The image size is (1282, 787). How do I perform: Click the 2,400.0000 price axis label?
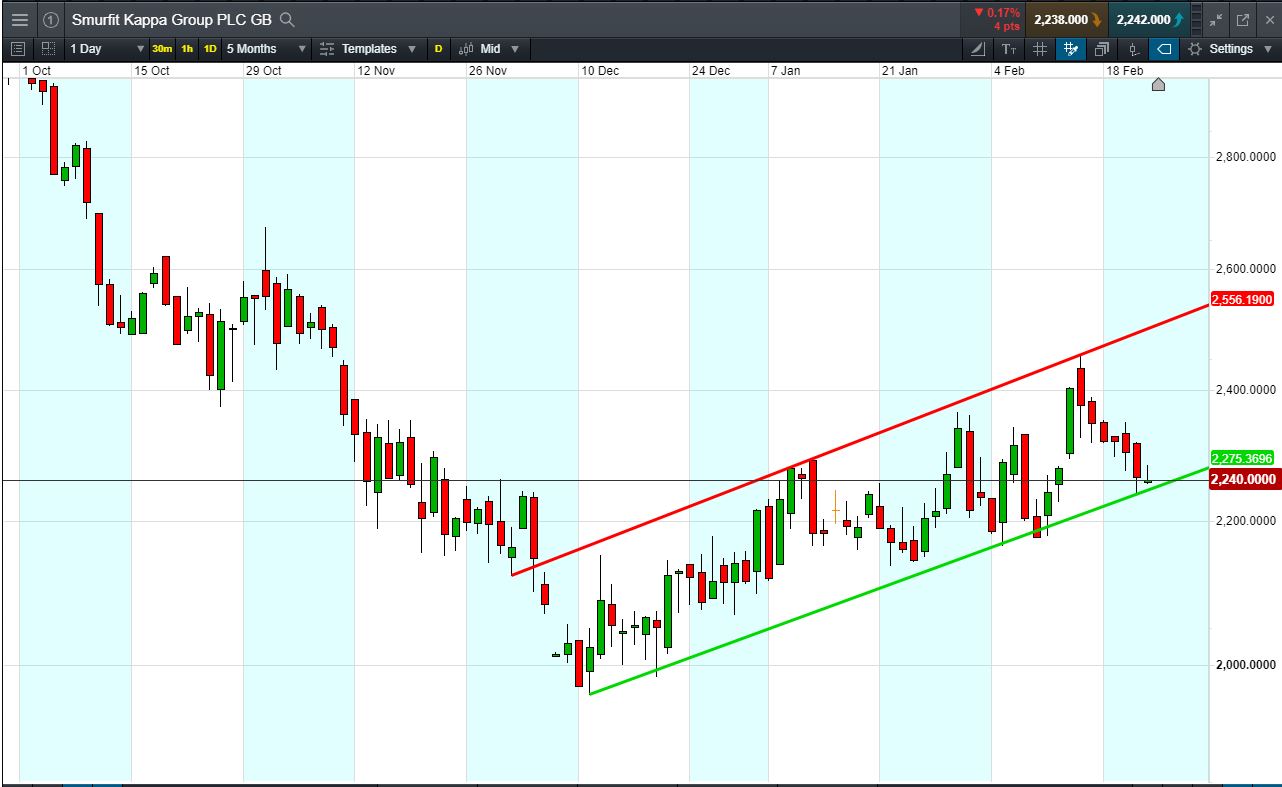1246,390
